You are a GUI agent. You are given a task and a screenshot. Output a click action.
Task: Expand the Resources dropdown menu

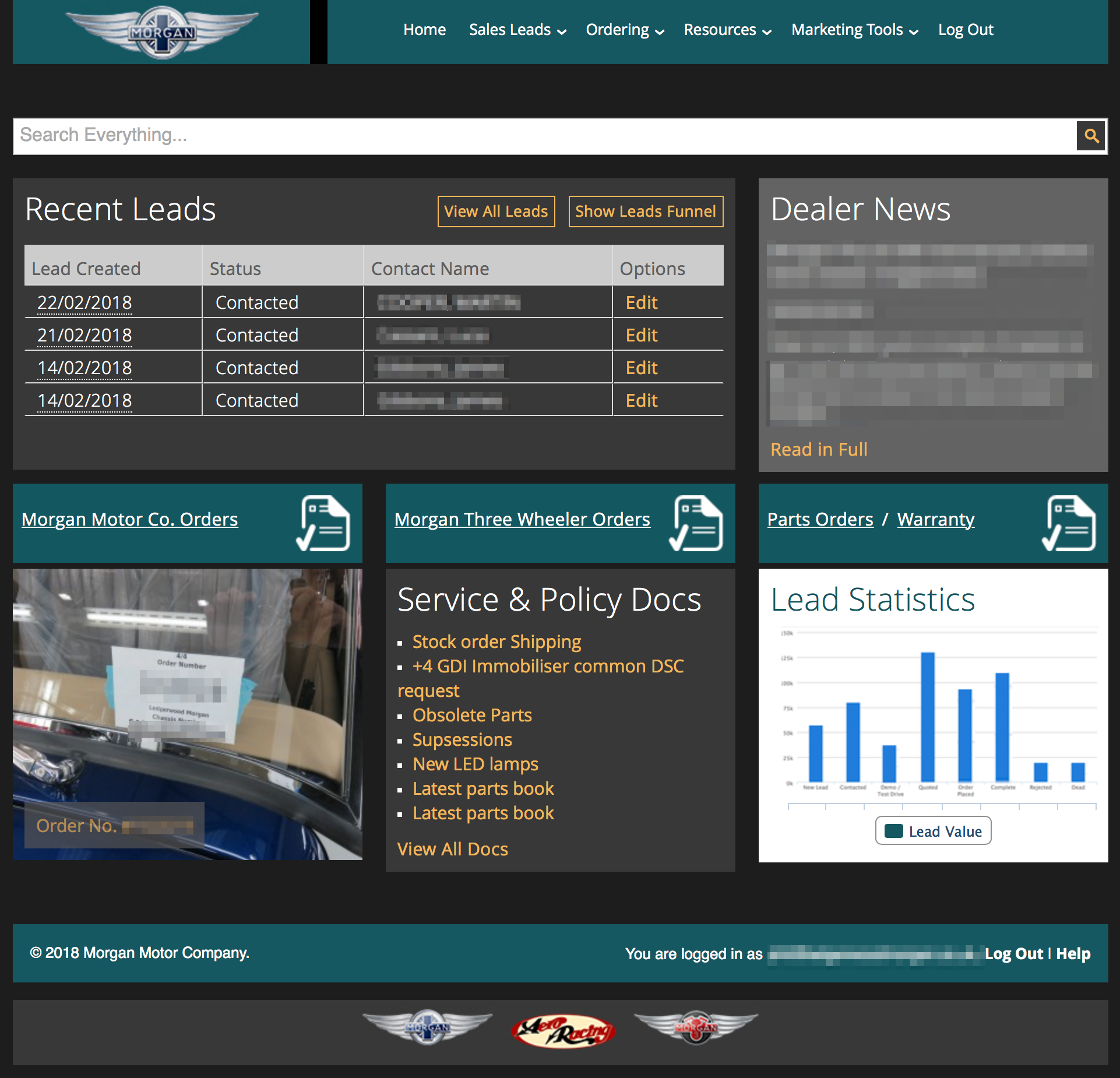tap(727, 30)
